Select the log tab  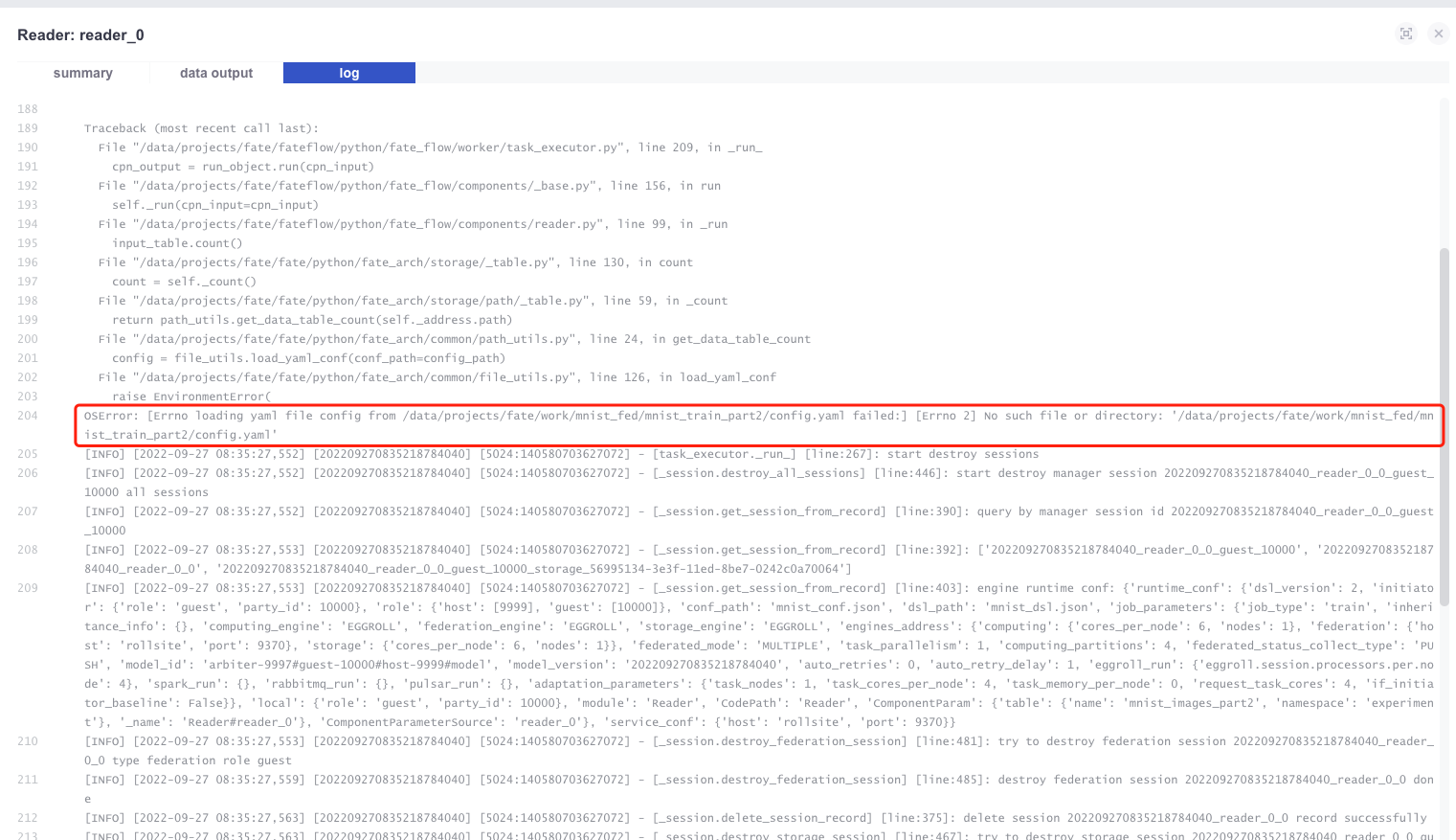click(349, 73)
